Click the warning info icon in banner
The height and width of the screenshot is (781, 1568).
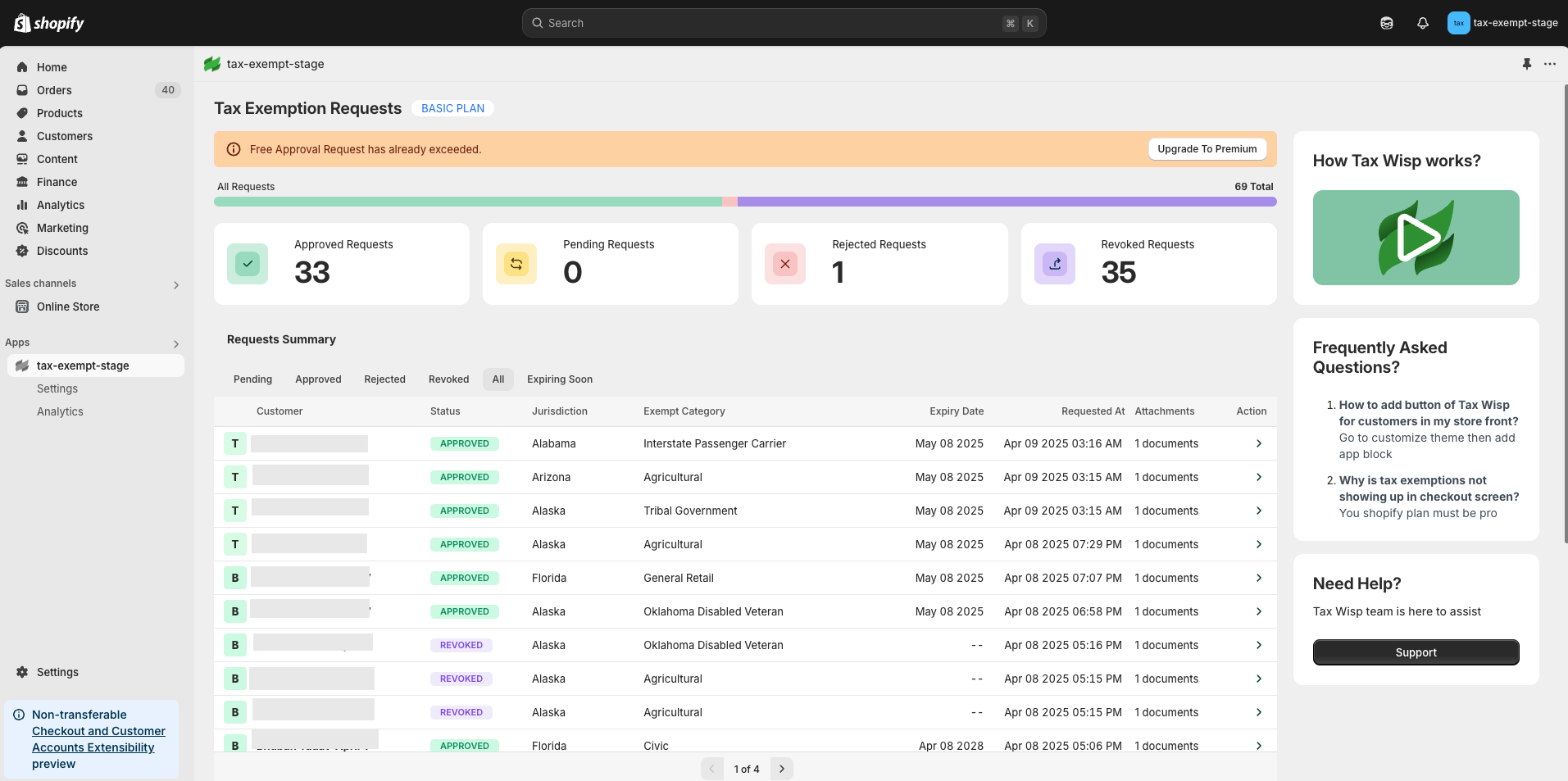[x=234, y=149]
